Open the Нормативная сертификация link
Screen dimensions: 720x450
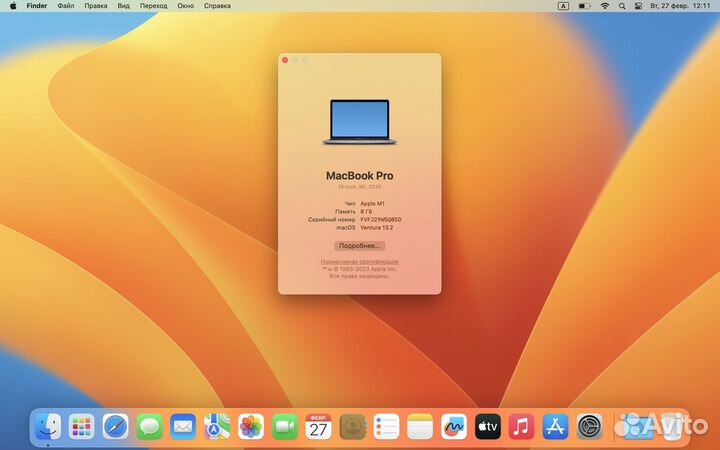[x=360, y=261]
